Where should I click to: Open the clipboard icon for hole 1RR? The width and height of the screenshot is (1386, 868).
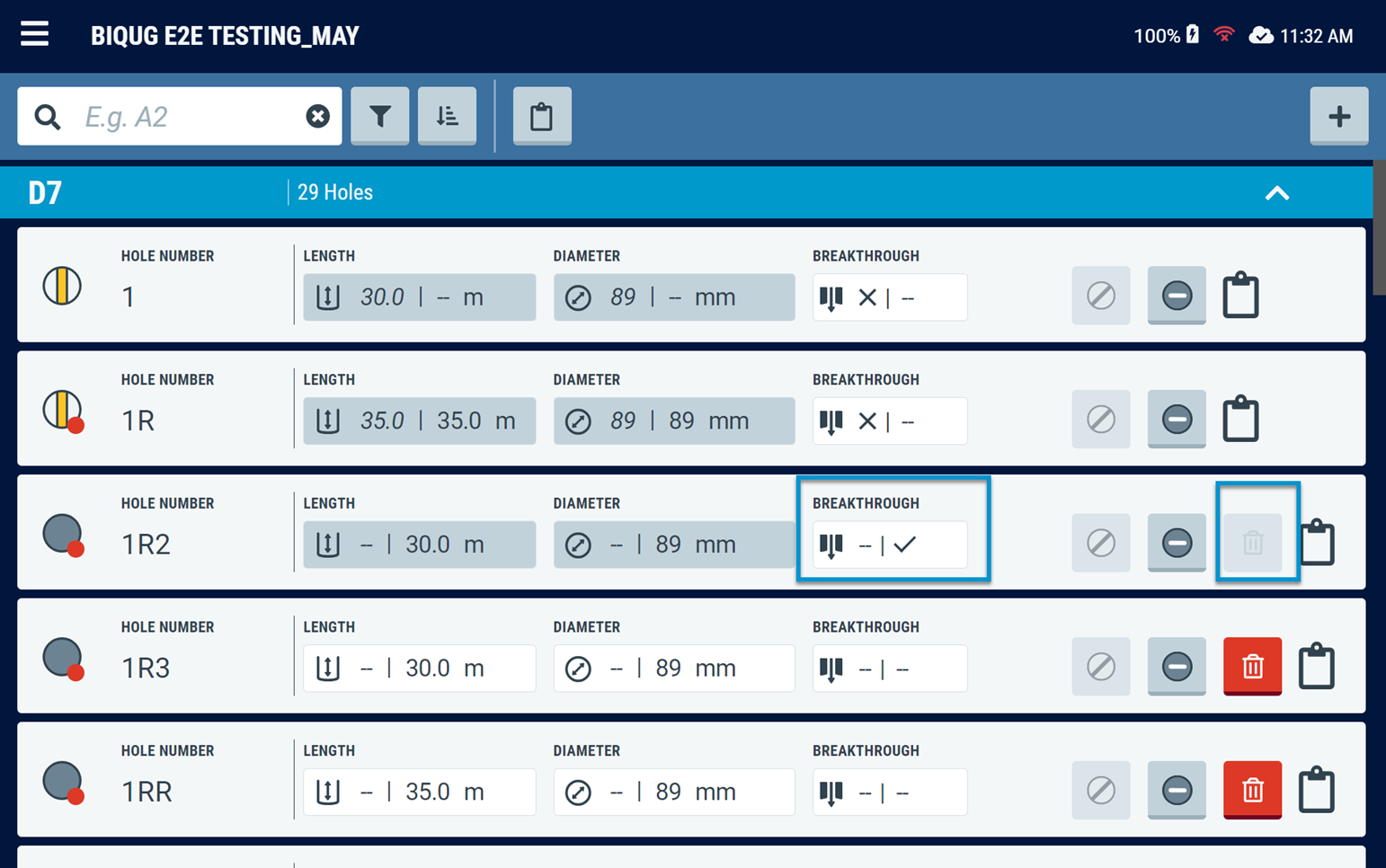tap(1318, 789)
